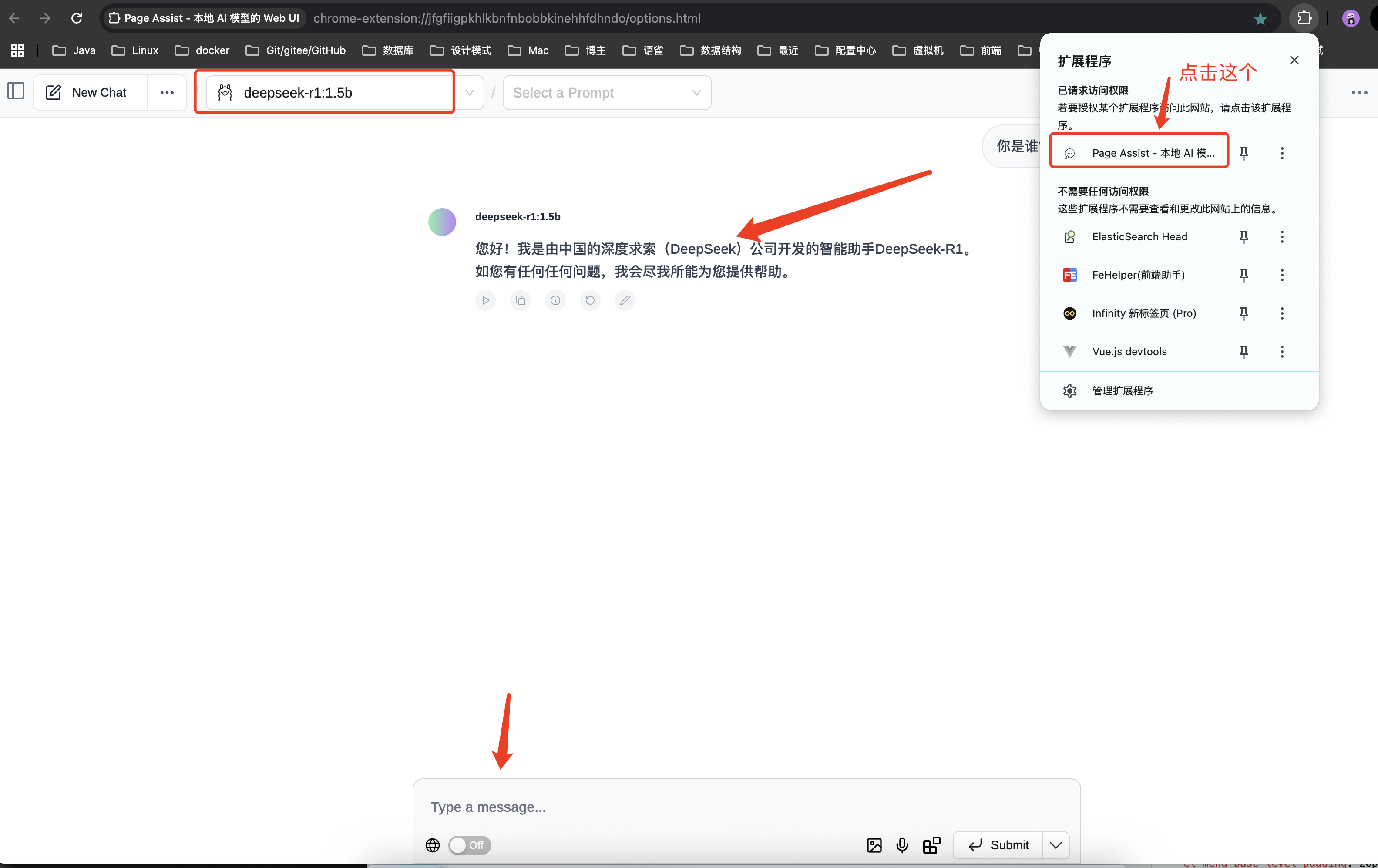Open 管理扩展程序 settings entry
The width and height of the screenshot is (1378, 868).
tap(1122, 390)
